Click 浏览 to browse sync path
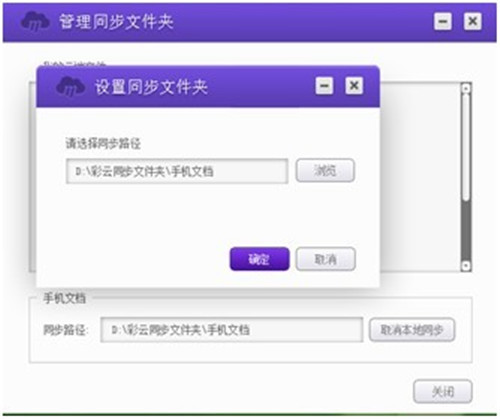The width and height of the screenshot is (500, 419). (x=325, y=171)
